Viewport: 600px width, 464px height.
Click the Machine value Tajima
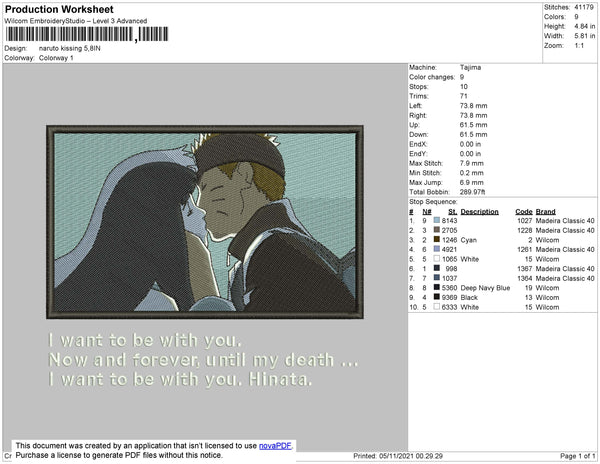470,67
